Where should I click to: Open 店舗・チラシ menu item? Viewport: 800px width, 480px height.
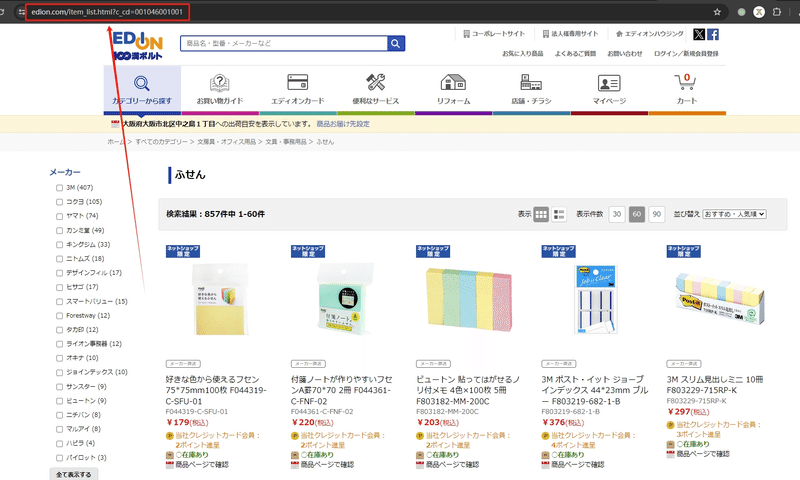pos(531,90)
